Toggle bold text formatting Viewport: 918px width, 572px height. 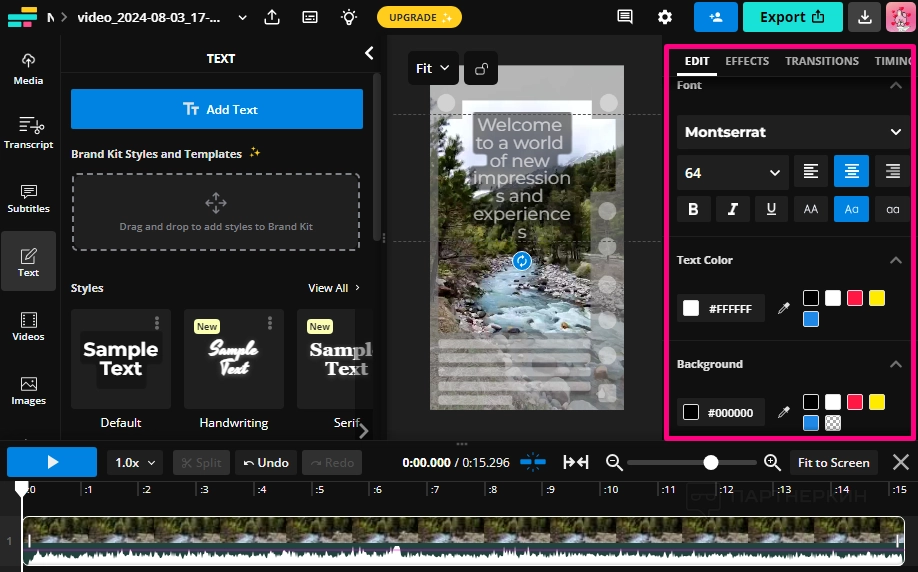693,209
